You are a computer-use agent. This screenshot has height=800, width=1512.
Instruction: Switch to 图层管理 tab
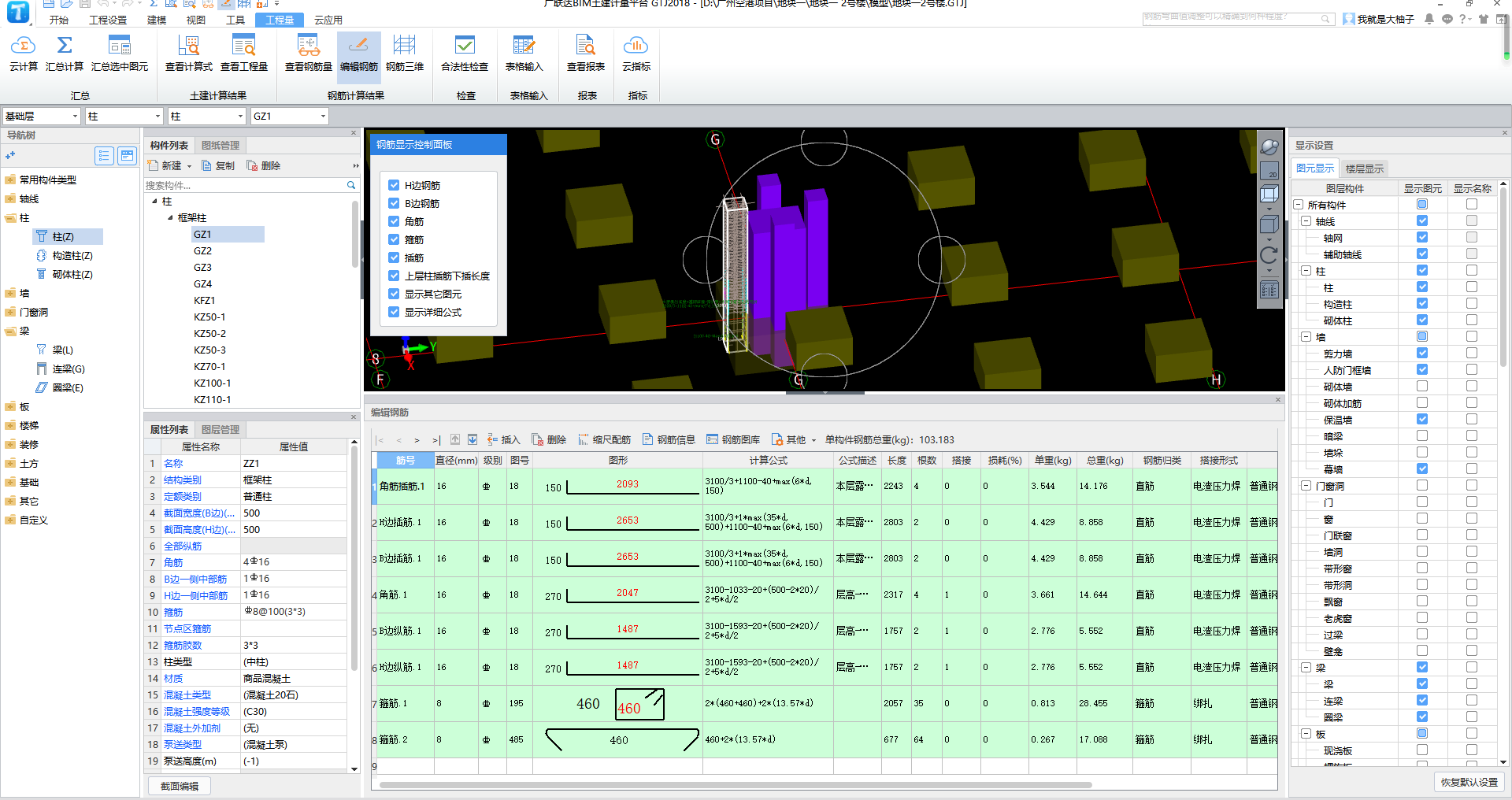click(220, 429)
